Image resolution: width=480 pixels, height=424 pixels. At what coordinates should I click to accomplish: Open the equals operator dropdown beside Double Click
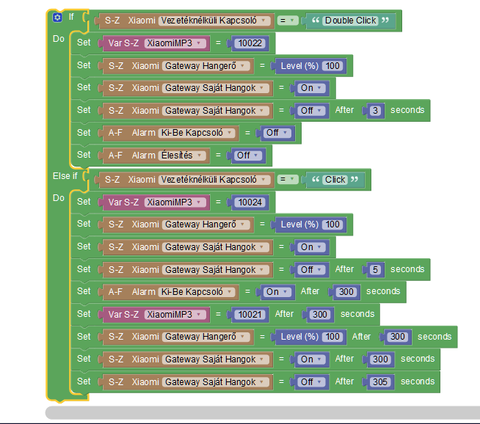point(287,21)
